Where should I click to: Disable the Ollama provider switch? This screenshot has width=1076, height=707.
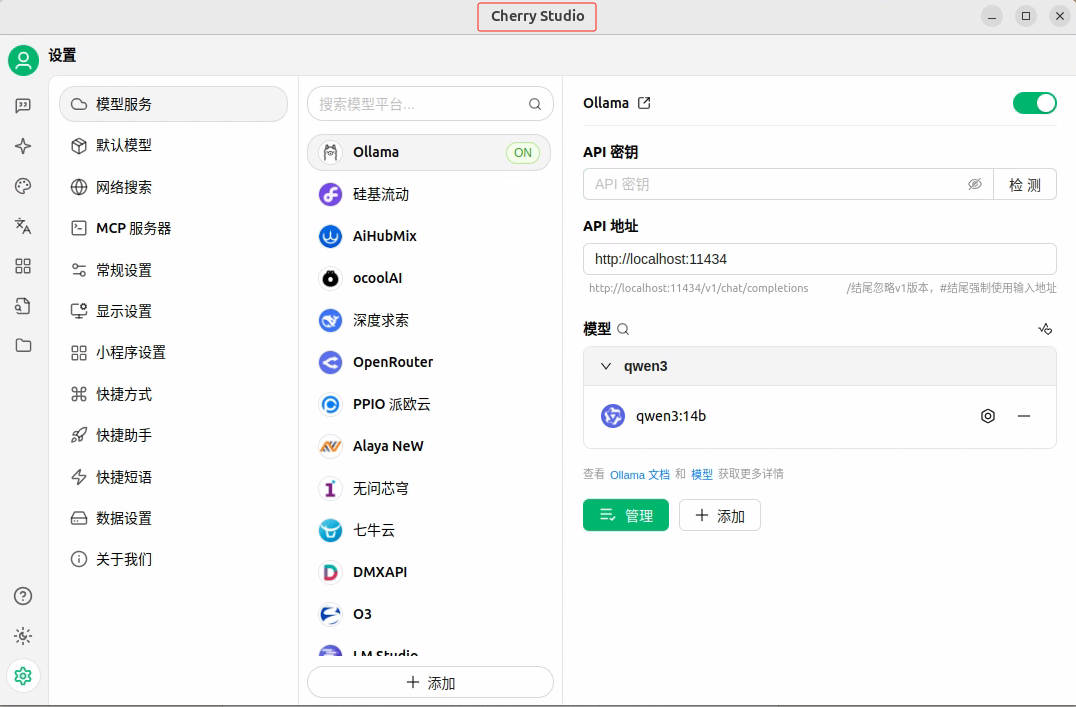pyautogui.click(x=1034, y=103)
